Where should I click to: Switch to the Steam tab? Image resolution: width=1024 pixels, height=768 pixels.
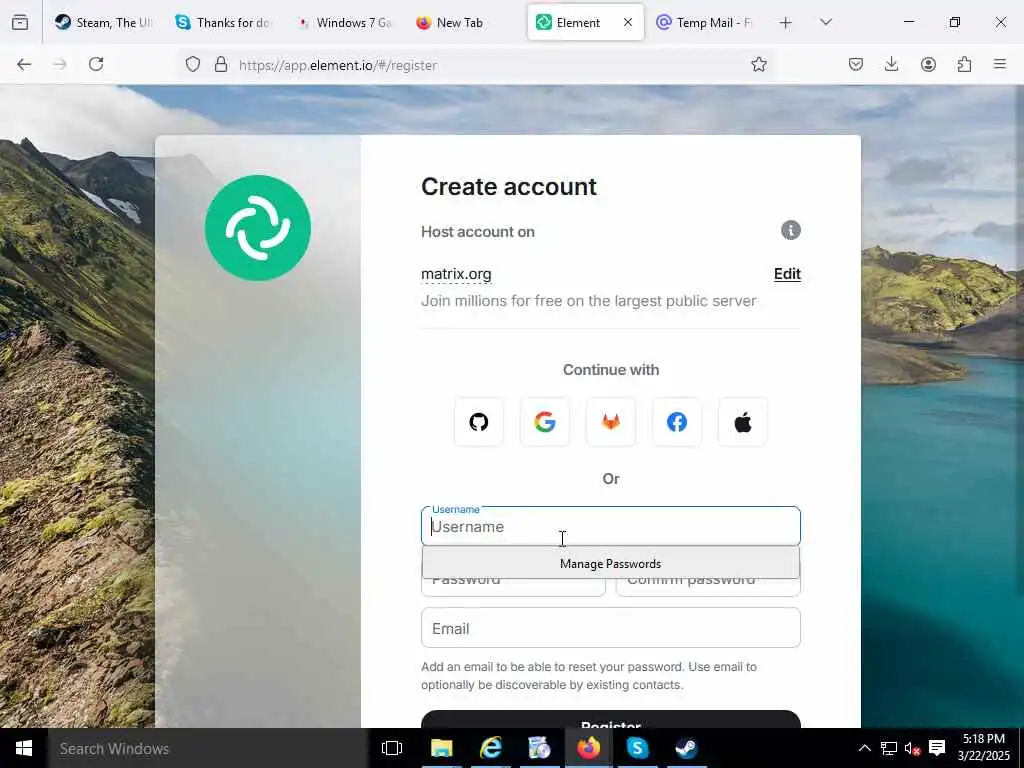[104, 23]
